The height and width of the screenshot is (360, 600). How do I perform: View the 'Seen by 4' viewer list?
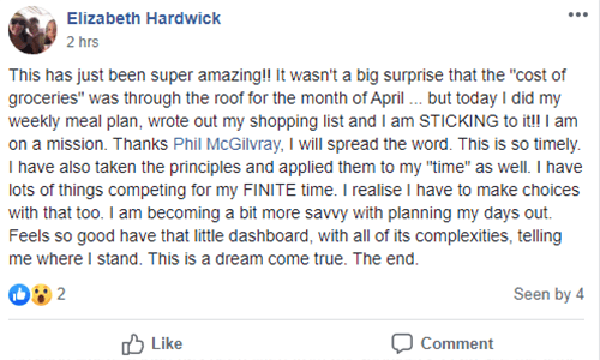point(548,294)
